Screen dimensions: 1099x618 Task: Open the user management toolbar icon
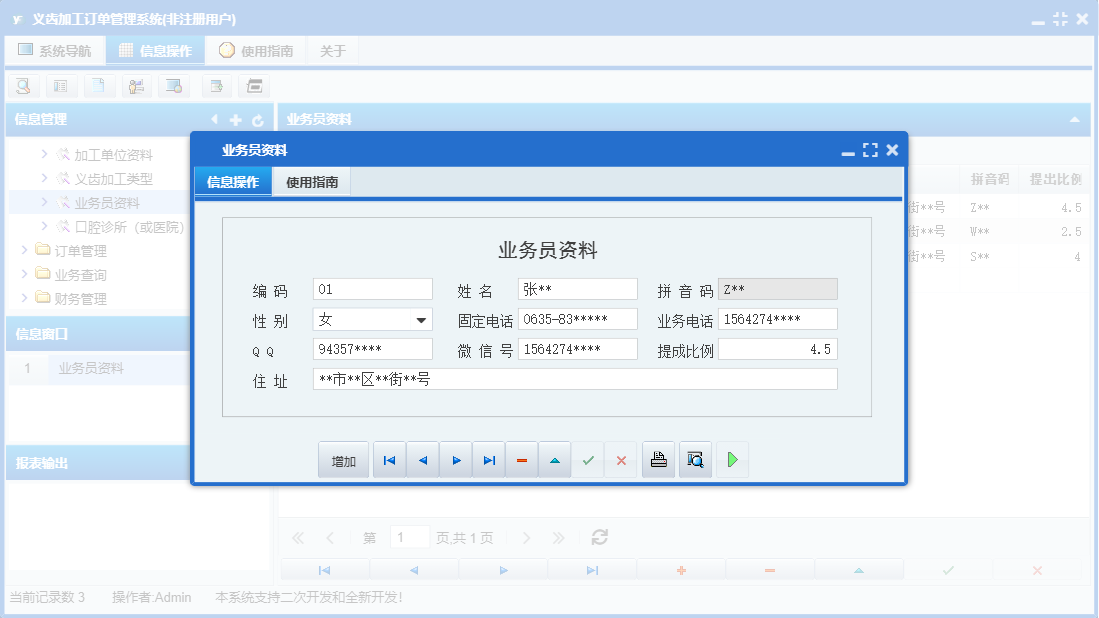136,86
